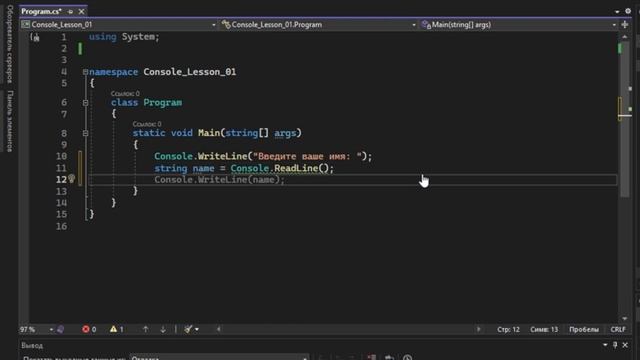Click the Console.WriteLine(name); line

tap(219, 180)
